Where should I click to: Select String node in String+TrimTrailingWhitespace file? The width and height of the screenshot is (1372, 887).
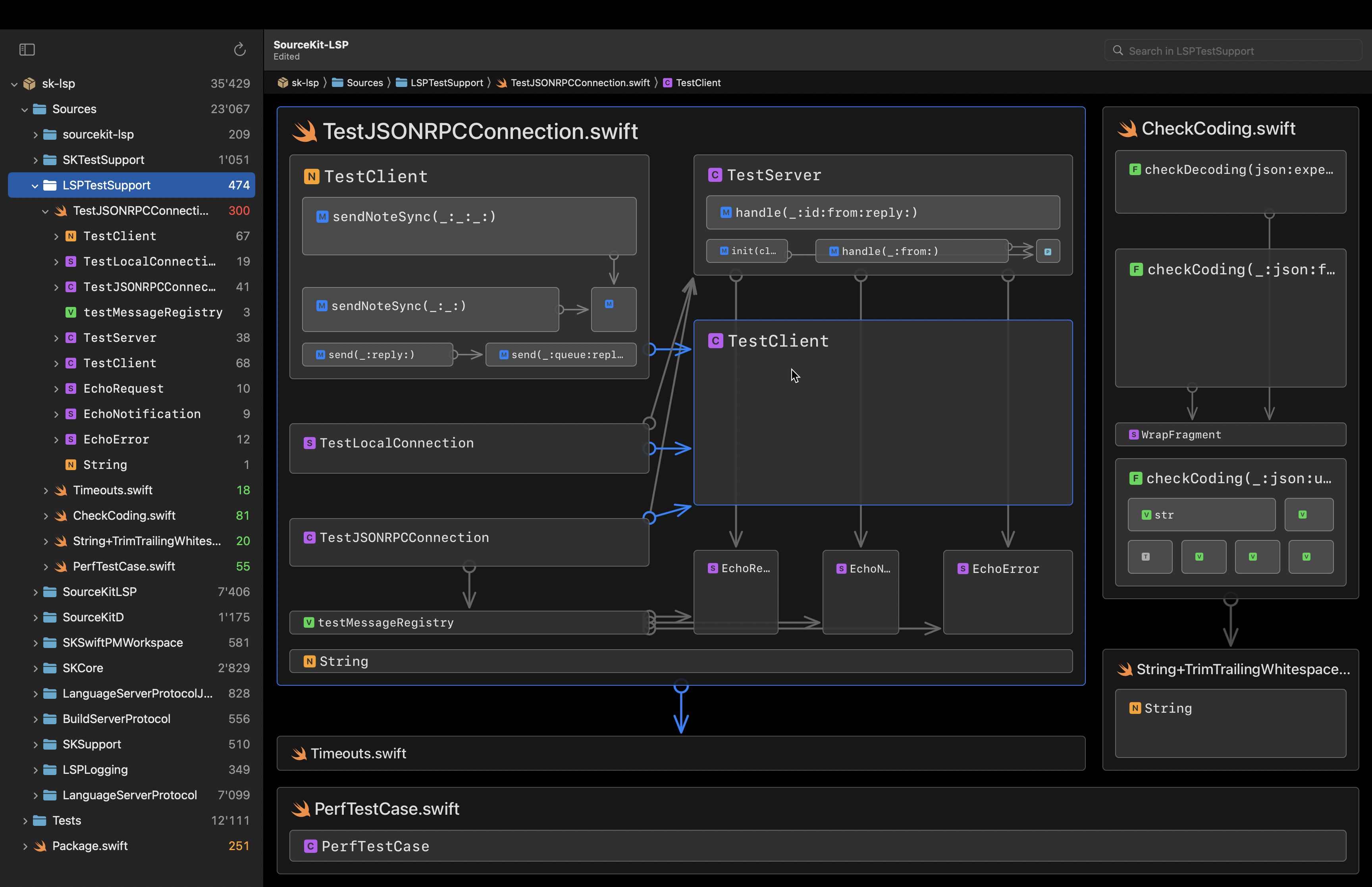(1230, 723)
